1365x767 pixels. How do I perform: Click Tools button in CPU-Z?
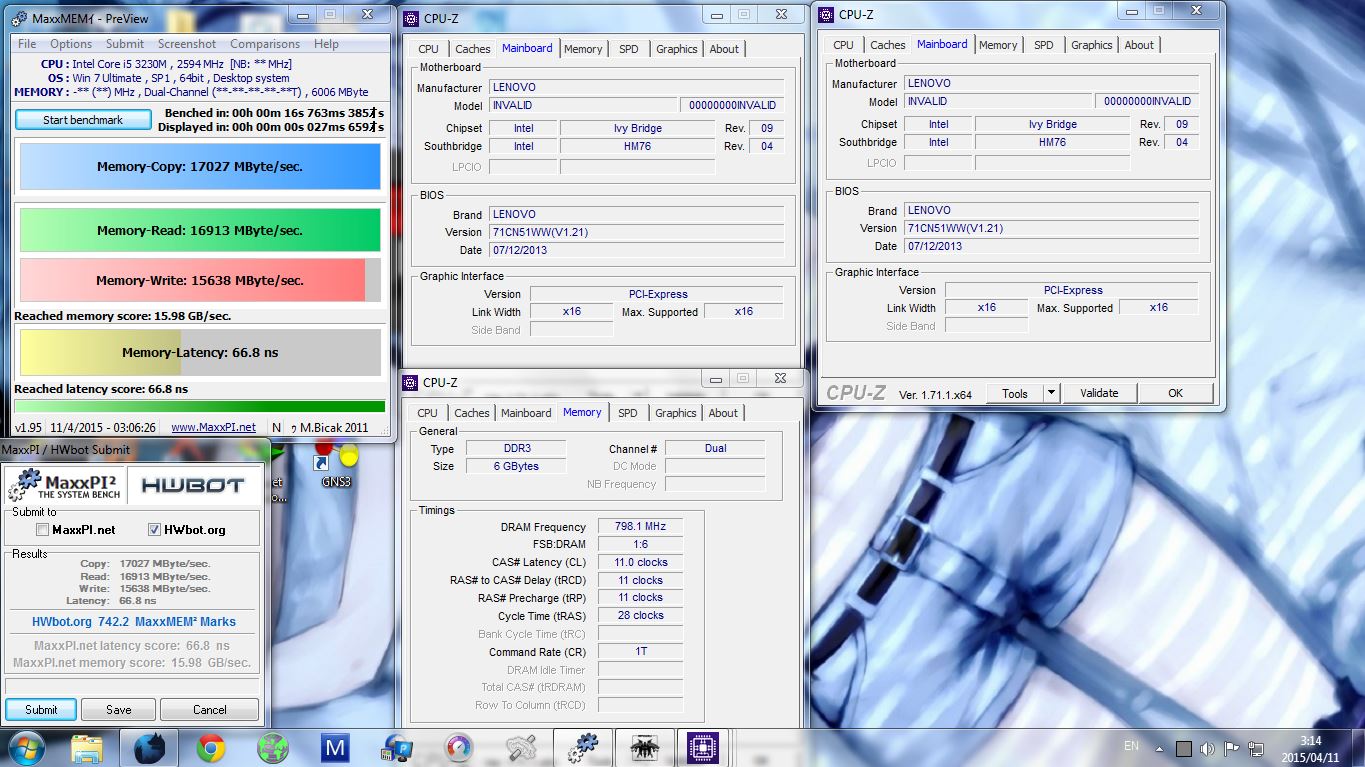pos(1015,393)
